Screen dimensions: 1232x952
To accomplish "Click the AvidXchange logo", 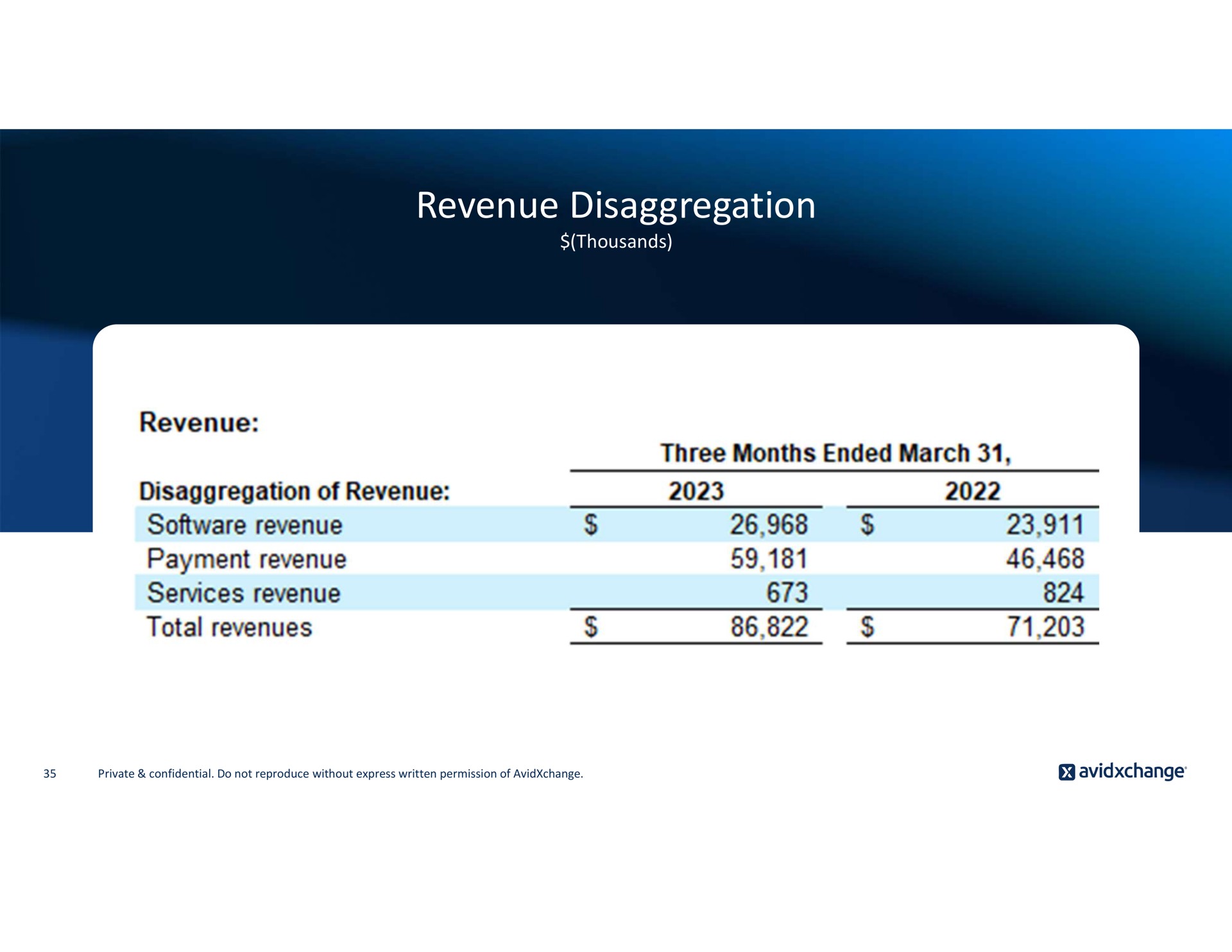I will [1122, 772].
